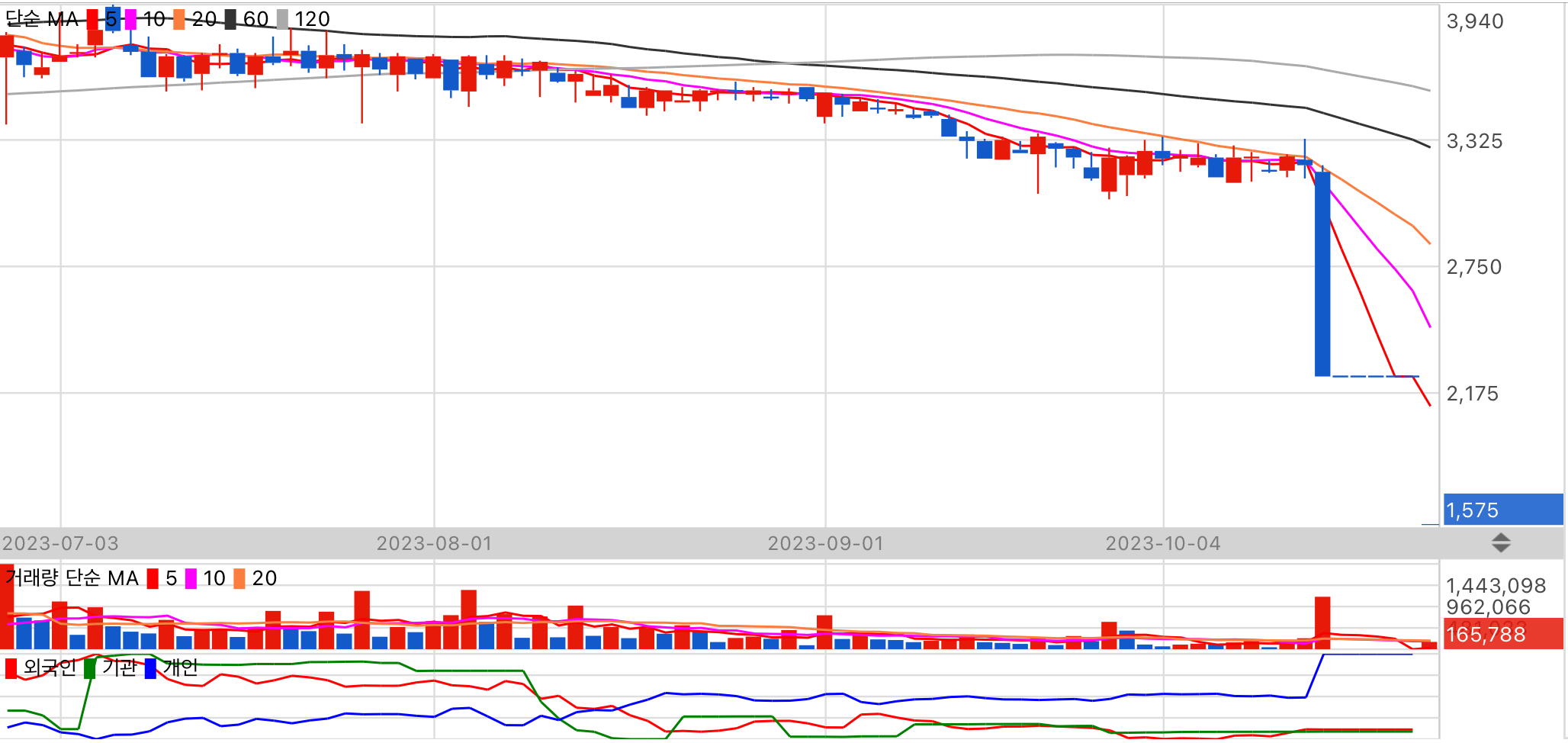Image resolution: width=1568 pixels, height=743 pixels.
Task: Click the large blue crash candlestick
Action: [1322, 274]
